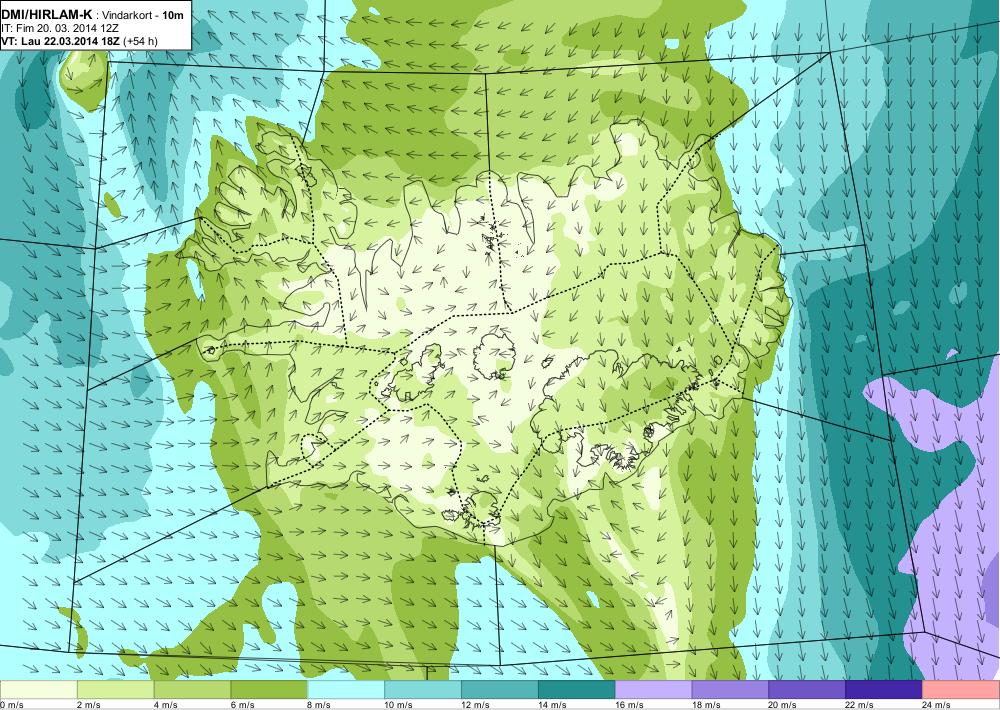Click the '18 m/s' legend label
The image size is (1000, 710).
[706, 705]
